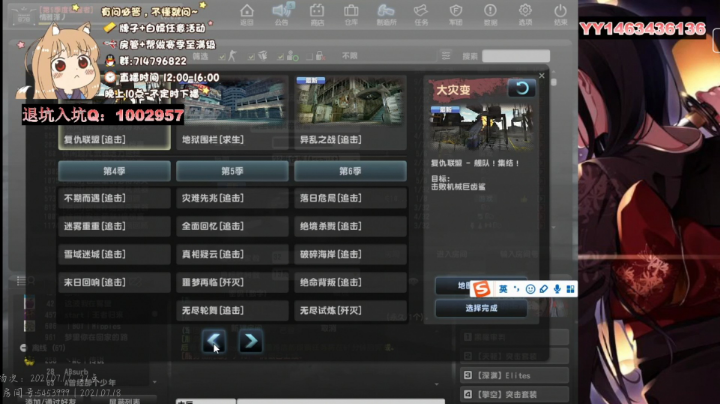This screenshot has height=404, width=720.
Task: Open the 公告 announcements megaphone icon
Action: (x=281, y=14)
